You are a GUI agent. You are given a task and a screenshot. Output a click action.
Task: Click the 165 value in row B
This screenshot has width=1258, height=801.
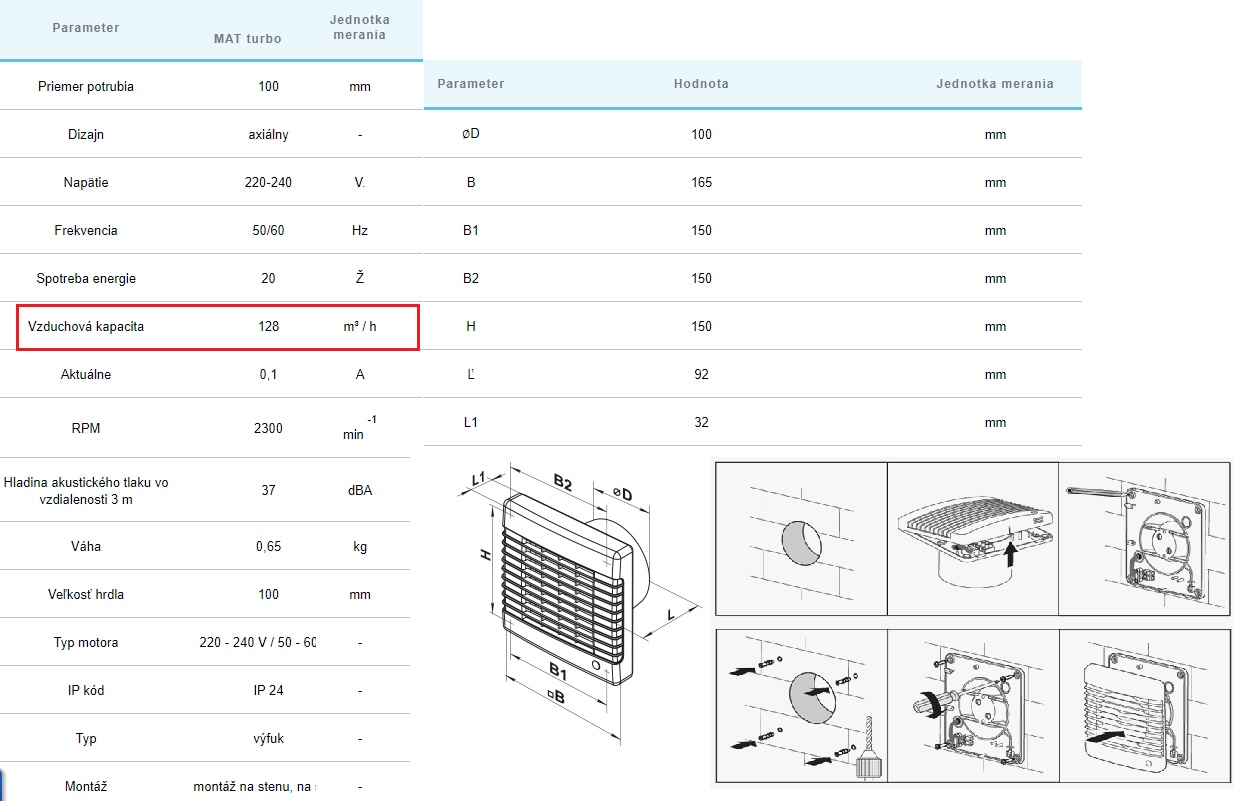[x=701, y=183]
